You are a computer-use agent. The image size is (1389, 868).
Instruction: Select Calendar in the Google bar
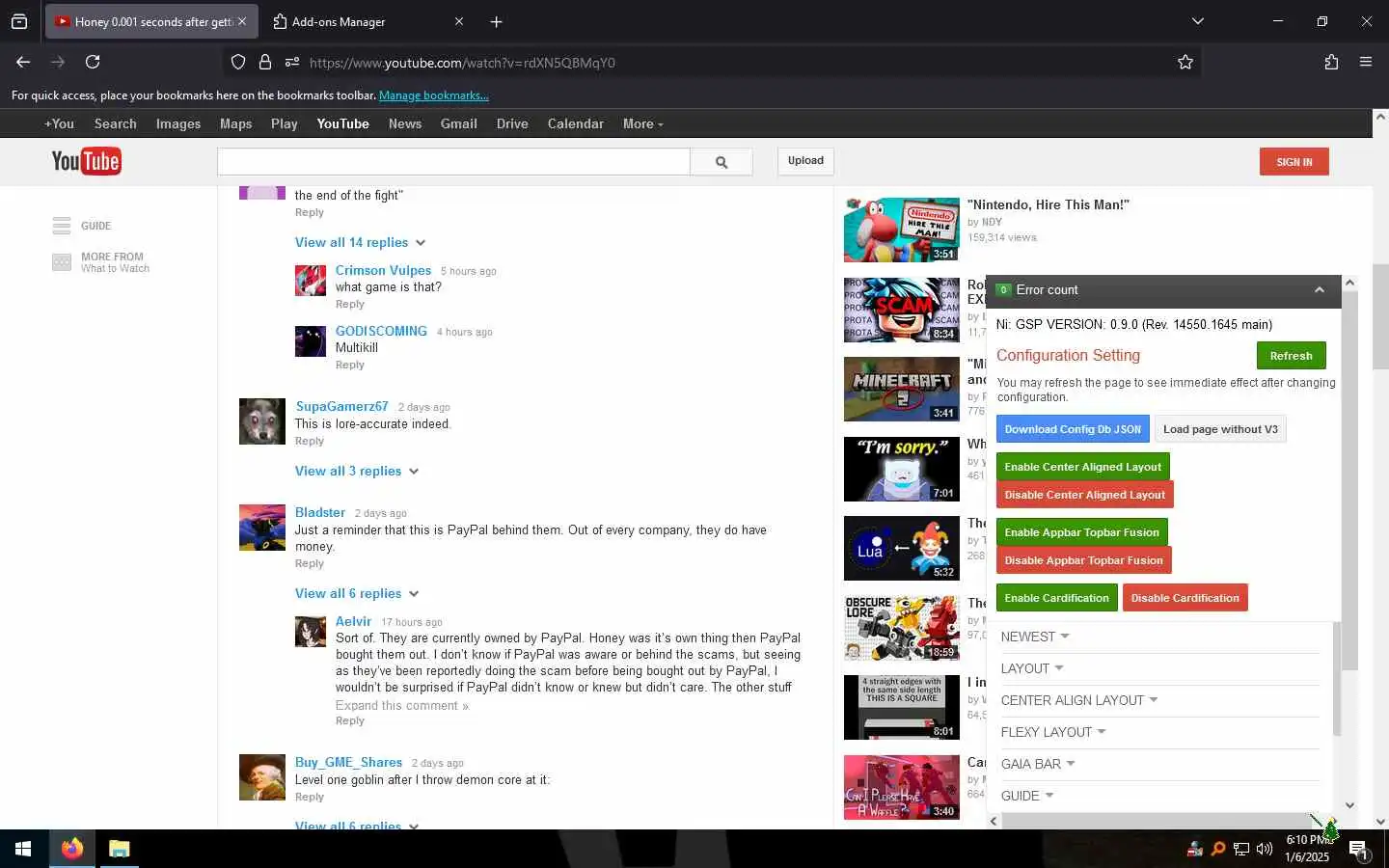[x=576, y=123]
